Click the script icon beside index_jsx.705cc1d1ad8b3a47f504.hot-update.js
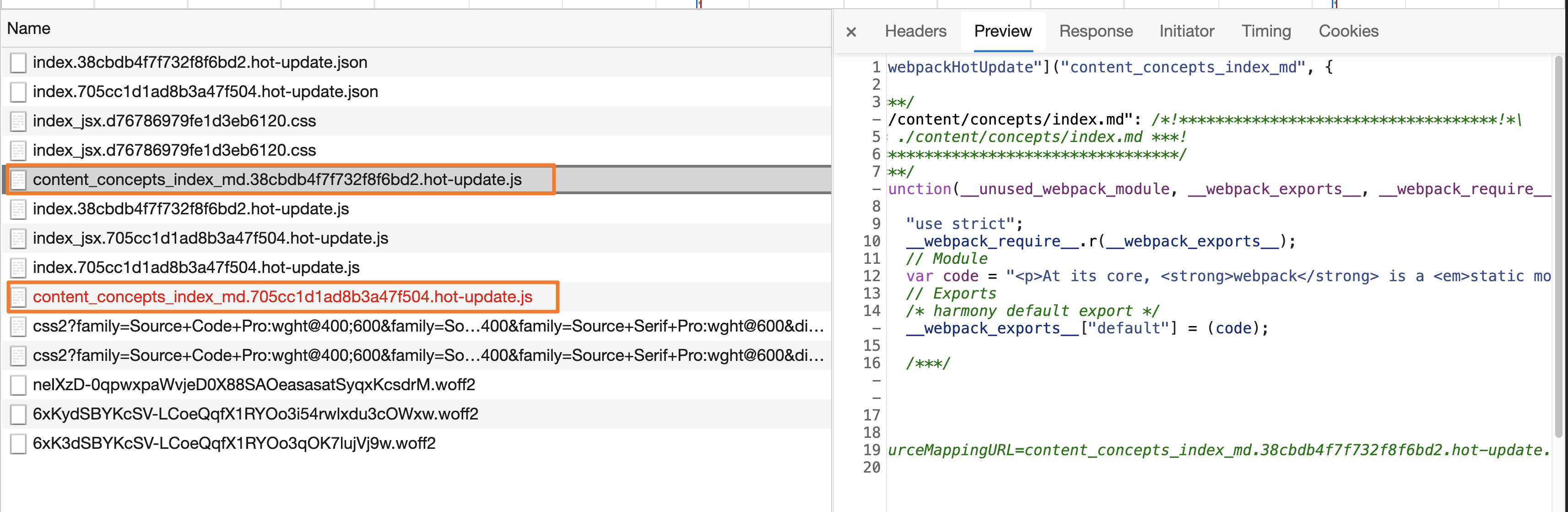Image resolution: width=1568 pixels, height=512 pixels. point(18,239)
